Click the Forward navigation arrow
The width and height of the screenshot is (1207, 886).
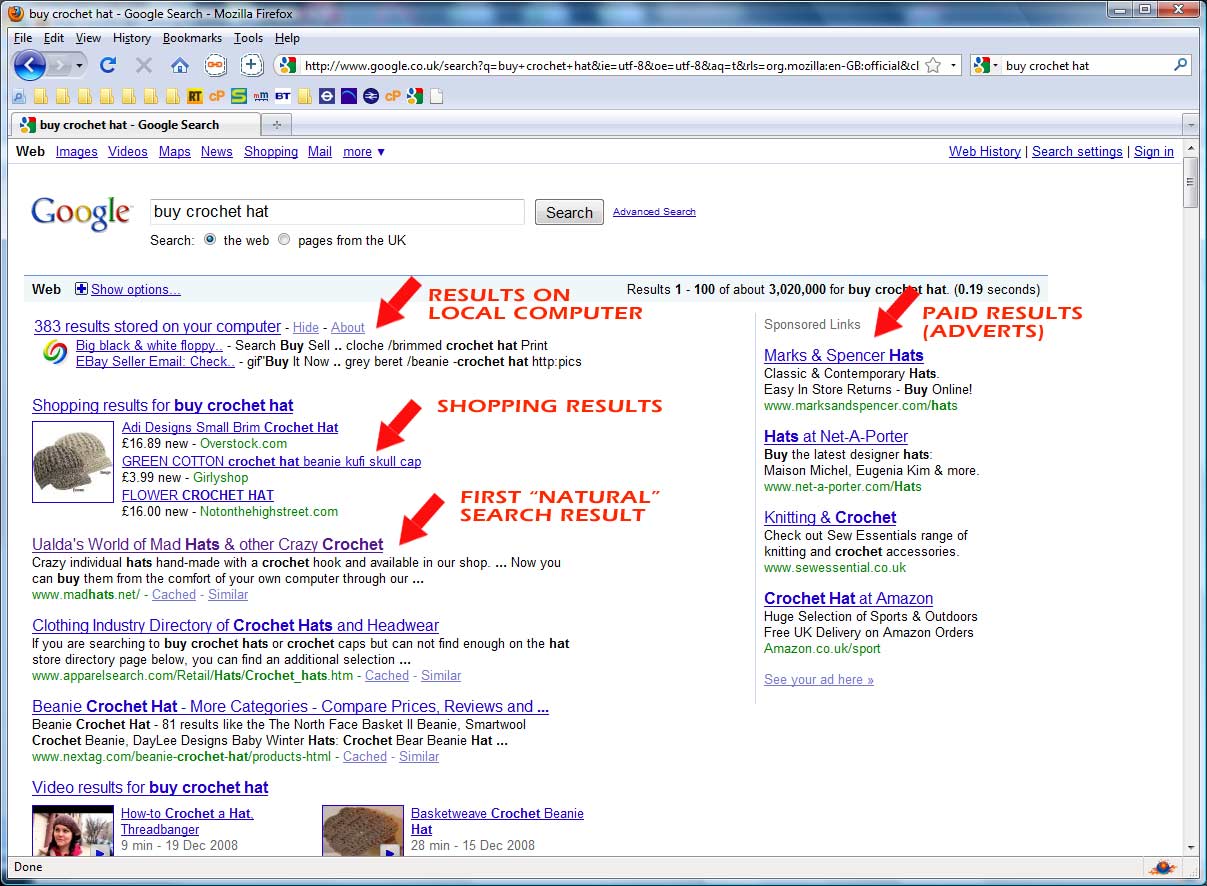coord(60,66)
